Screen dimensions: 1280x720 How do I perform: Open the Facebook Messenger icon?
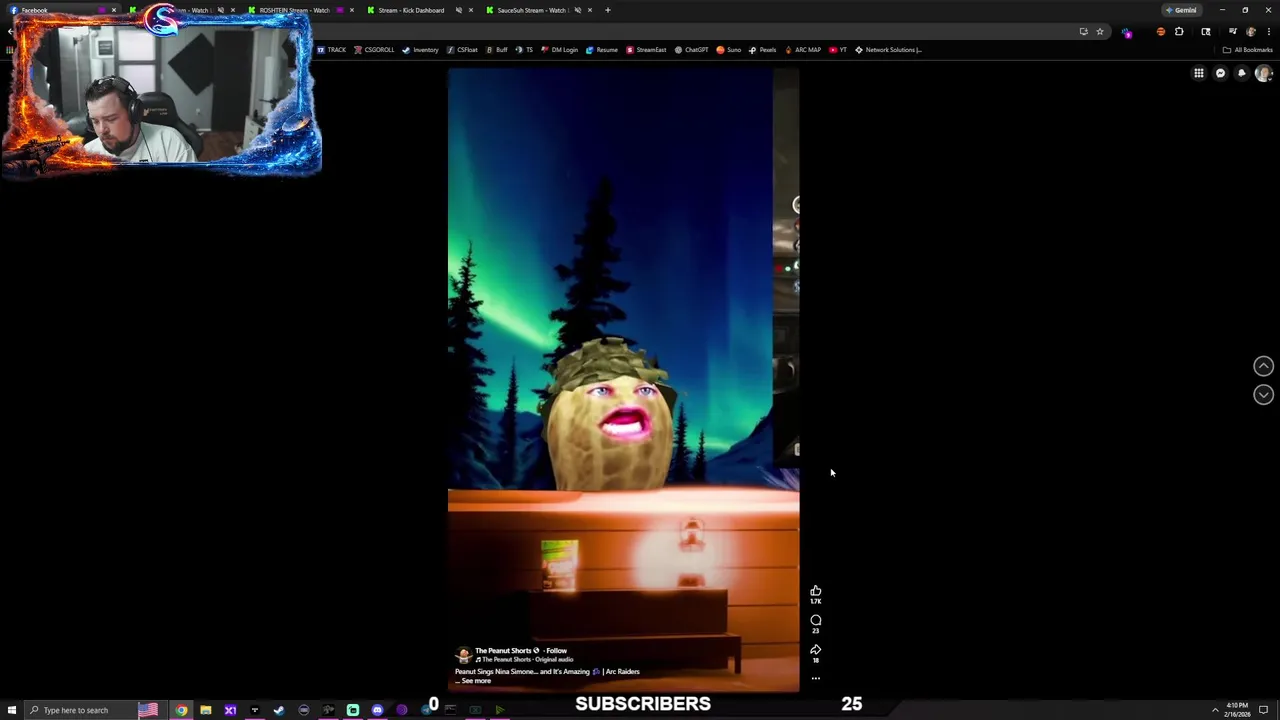(1220, 73)
